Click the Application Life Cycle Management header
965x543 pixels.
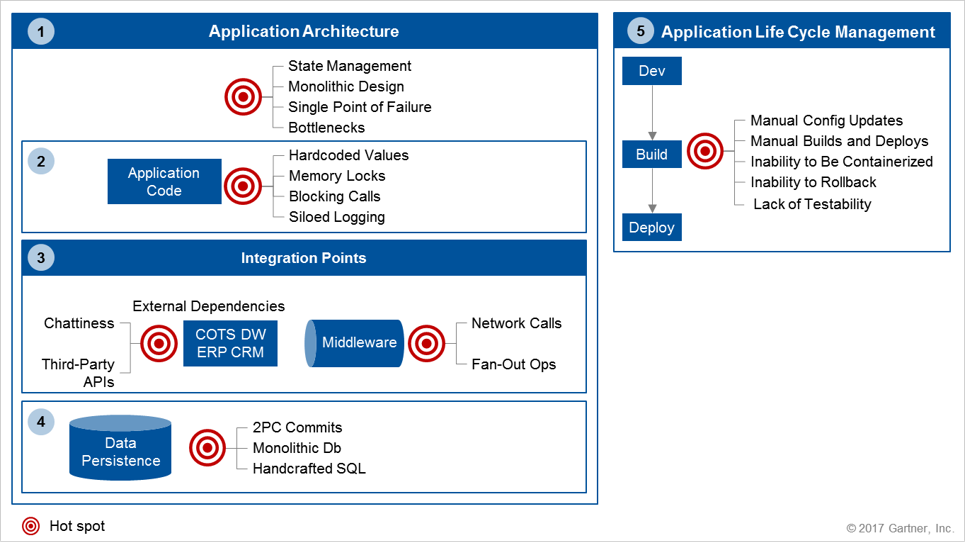[x=798, y=32]
